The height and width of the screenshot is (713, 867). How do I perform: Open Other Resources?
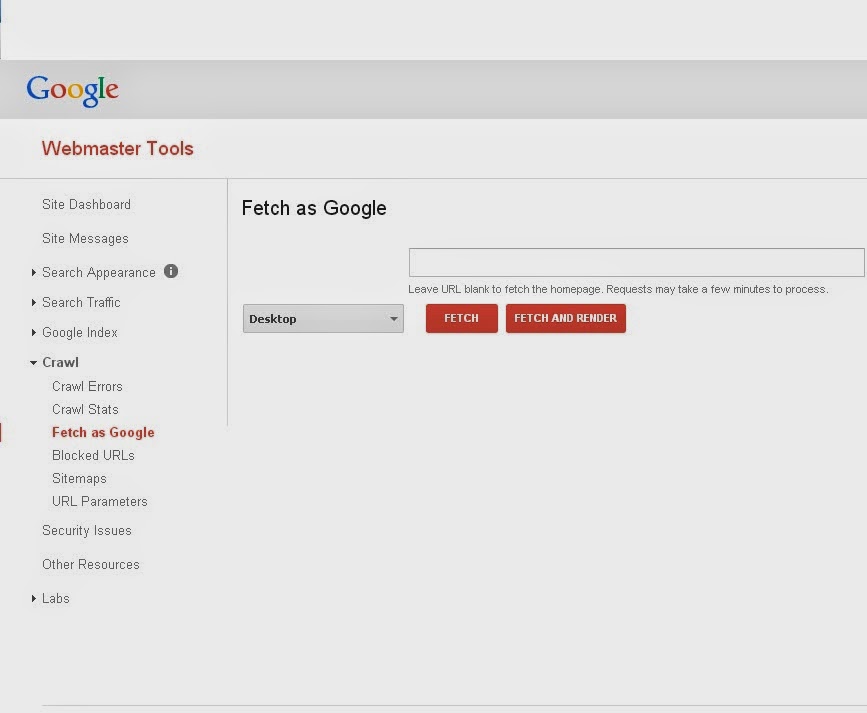click(90, 564)
